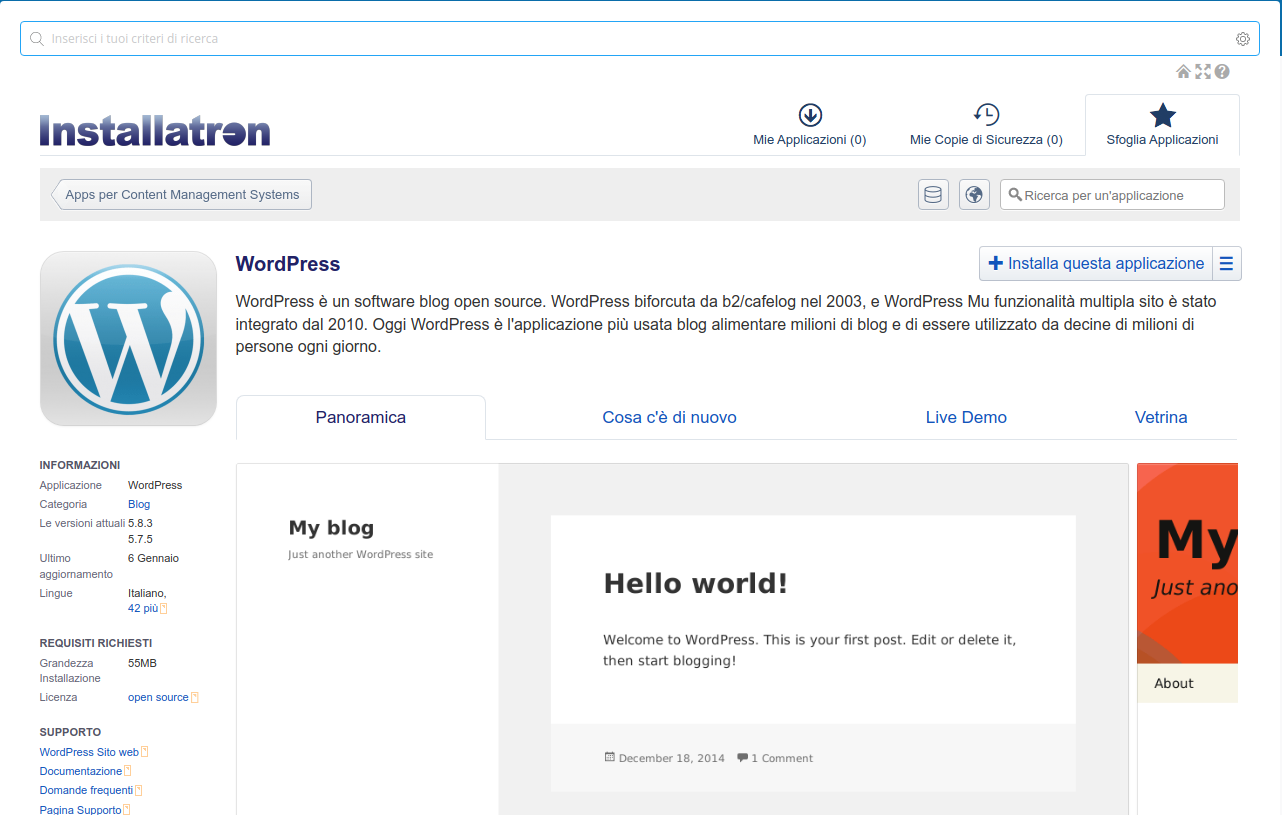
Task: Click the Installatron logo
Action: pos(155,131)
